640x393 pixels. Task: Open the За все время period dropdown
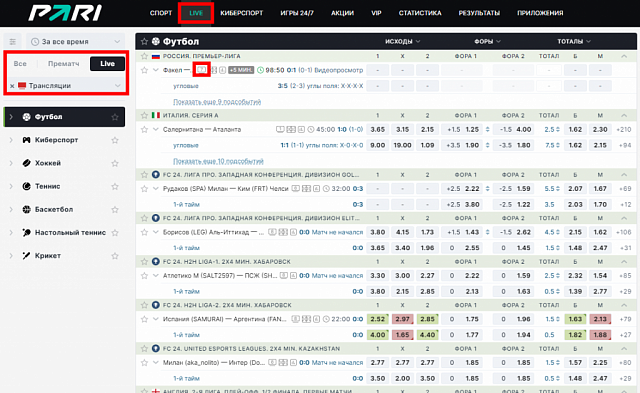point(76,42)
